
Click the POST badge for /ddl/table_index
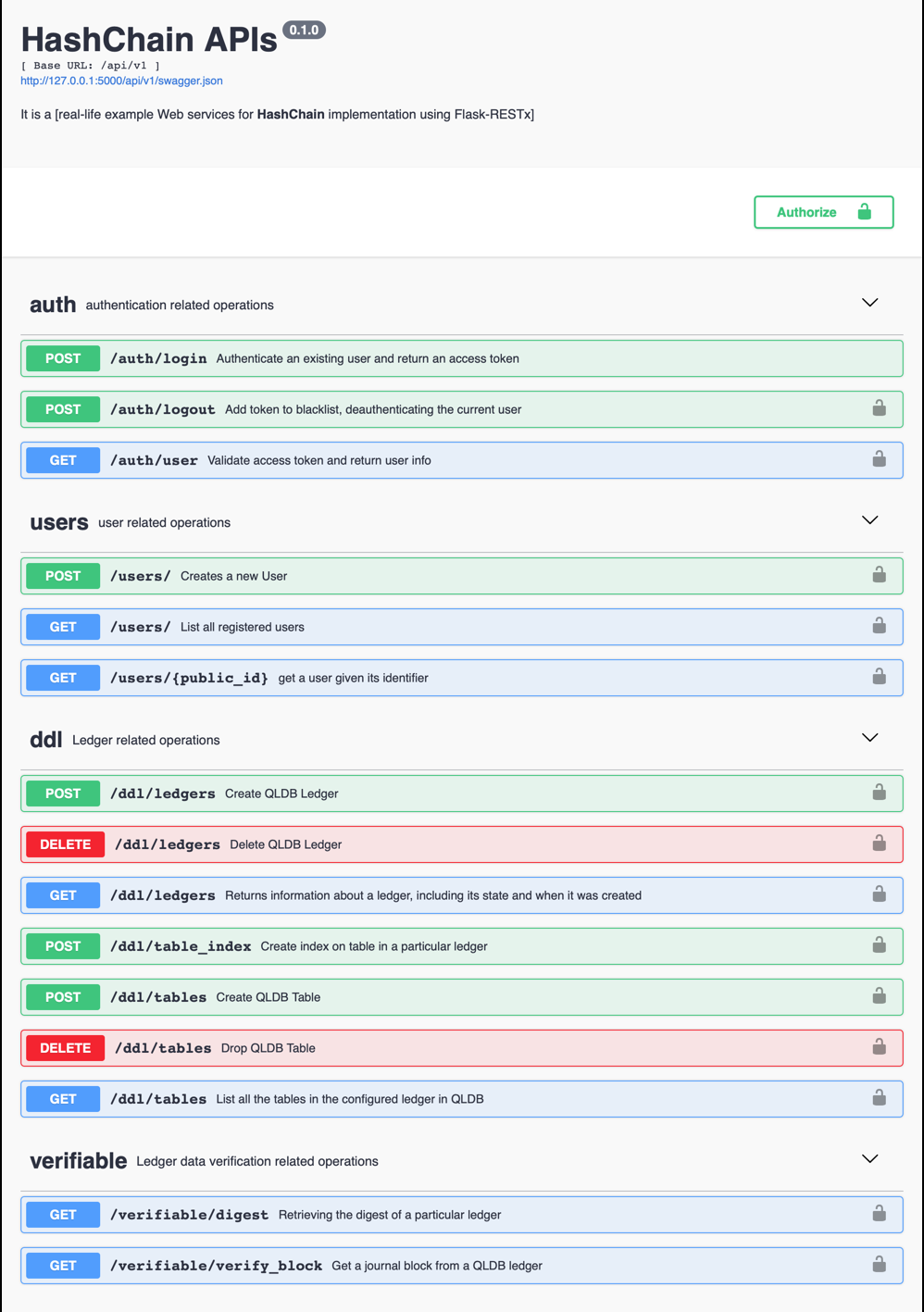[63, 946]
